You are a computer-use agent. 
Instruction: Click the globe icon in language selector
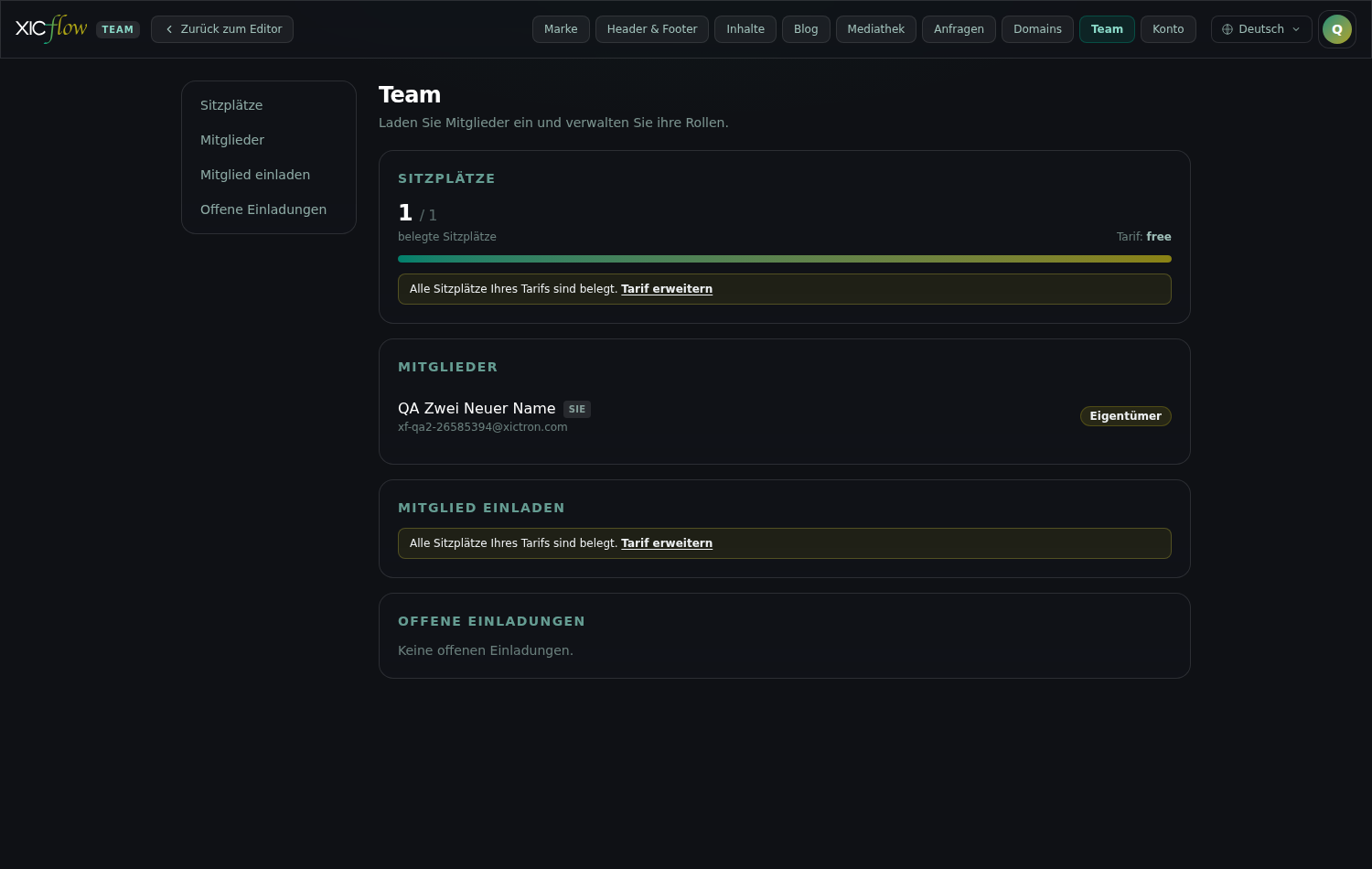tap(1227, 29)
